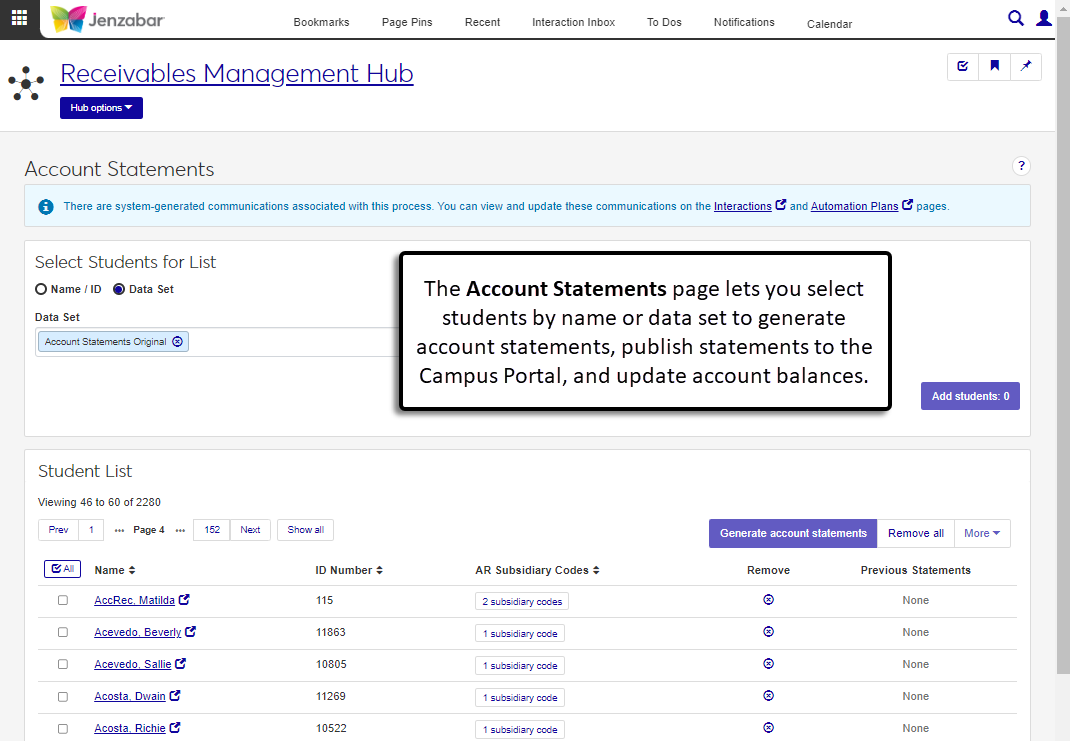Select the Name / ID radio button
This screenshot has width=1070, height=741.
tap(41, 289)
